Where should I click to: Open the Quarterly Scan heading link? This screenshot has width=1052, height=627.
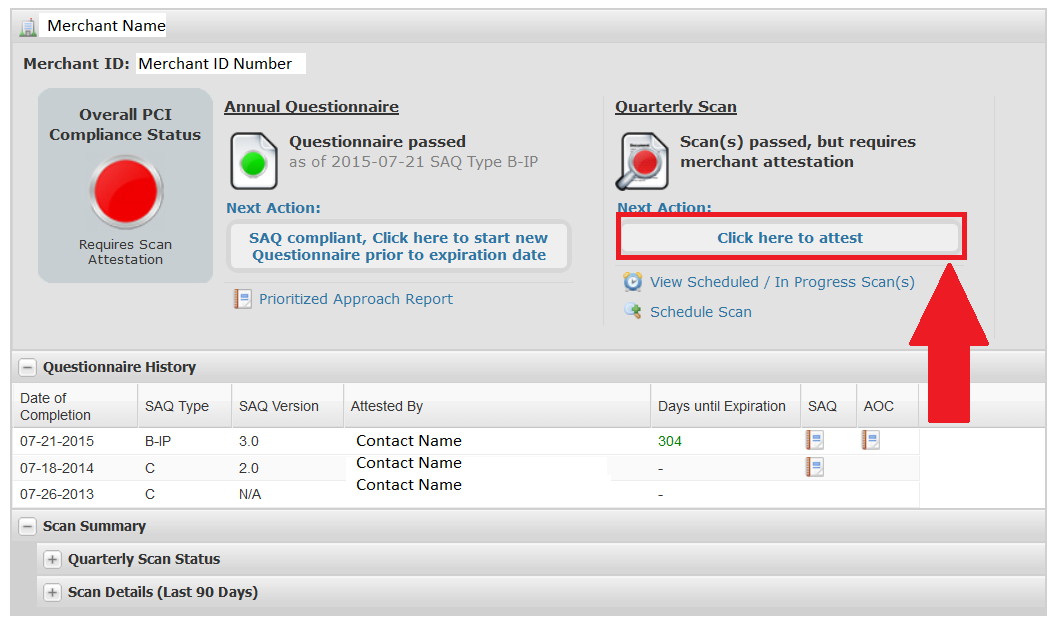tap(676, 107)
